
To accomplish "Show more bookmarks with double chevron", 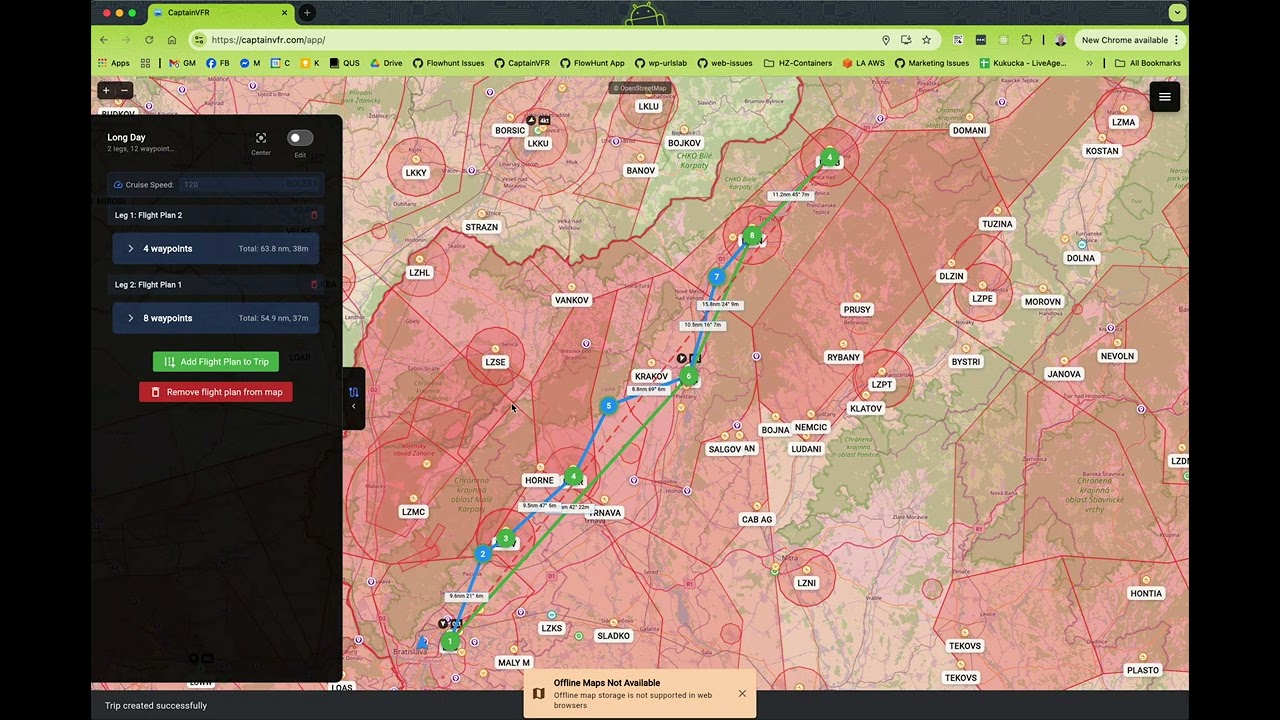I will (1089, 63).
